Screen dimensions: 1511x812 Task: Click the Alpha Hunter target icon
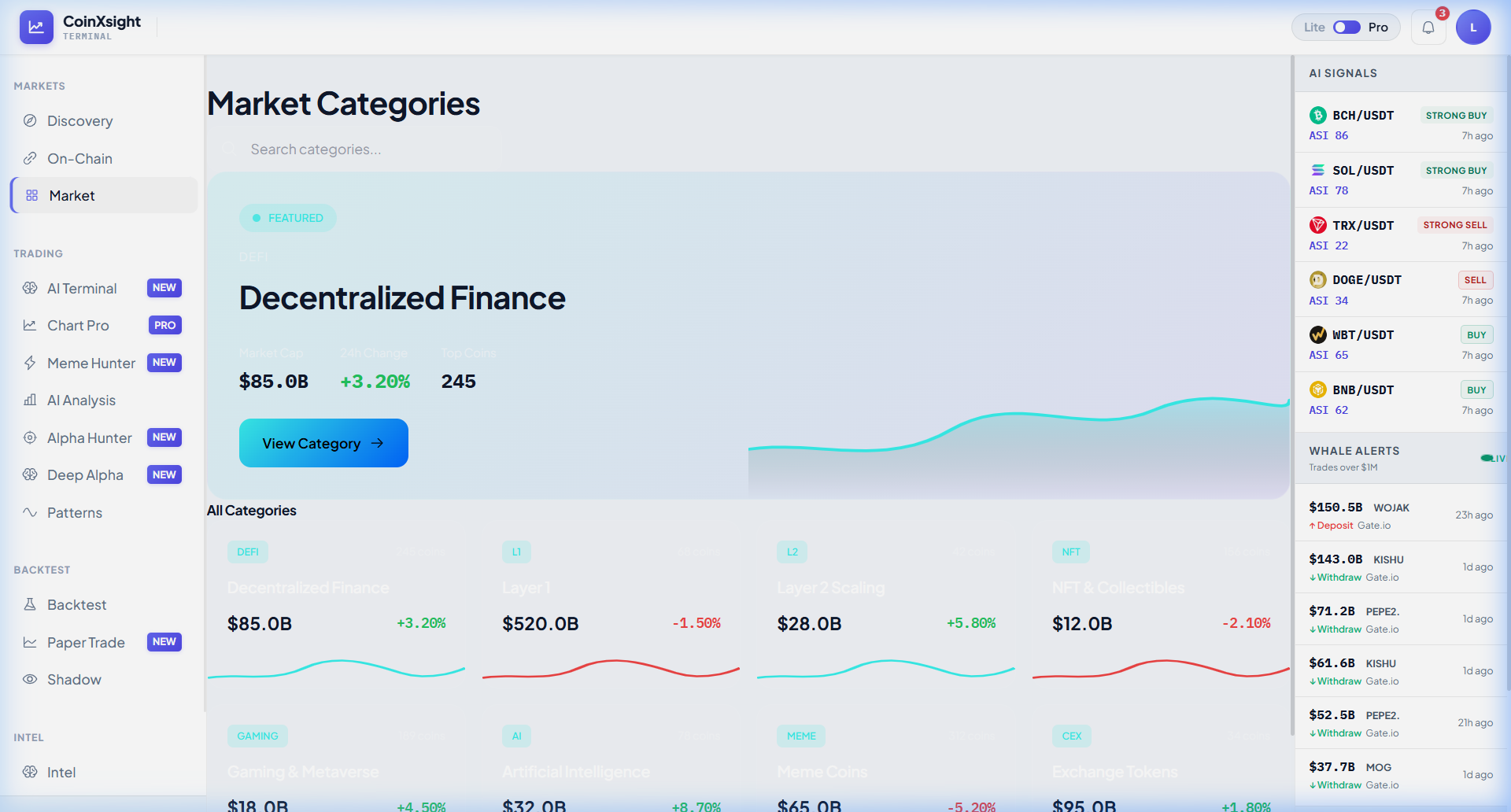(30, 437)
